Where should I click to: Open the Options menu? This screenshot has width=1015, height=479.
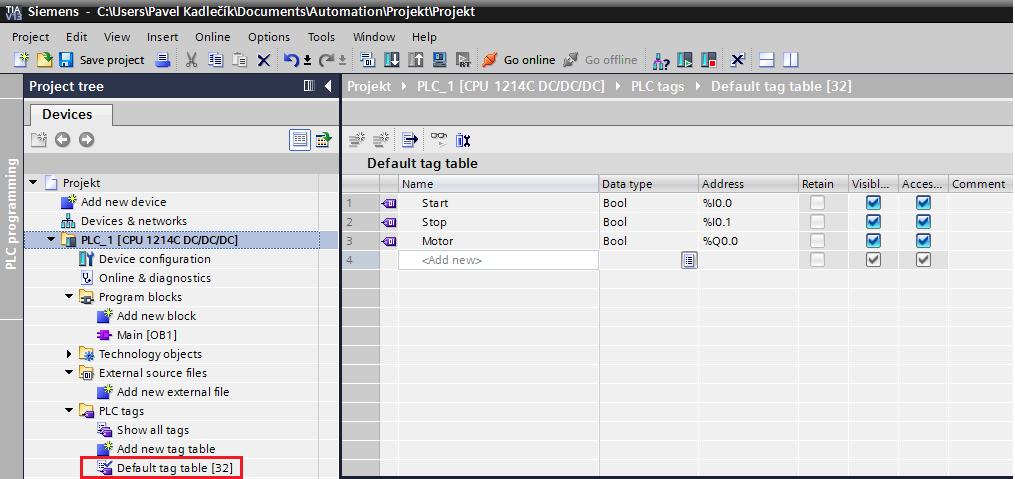click(x=269, y=37)
